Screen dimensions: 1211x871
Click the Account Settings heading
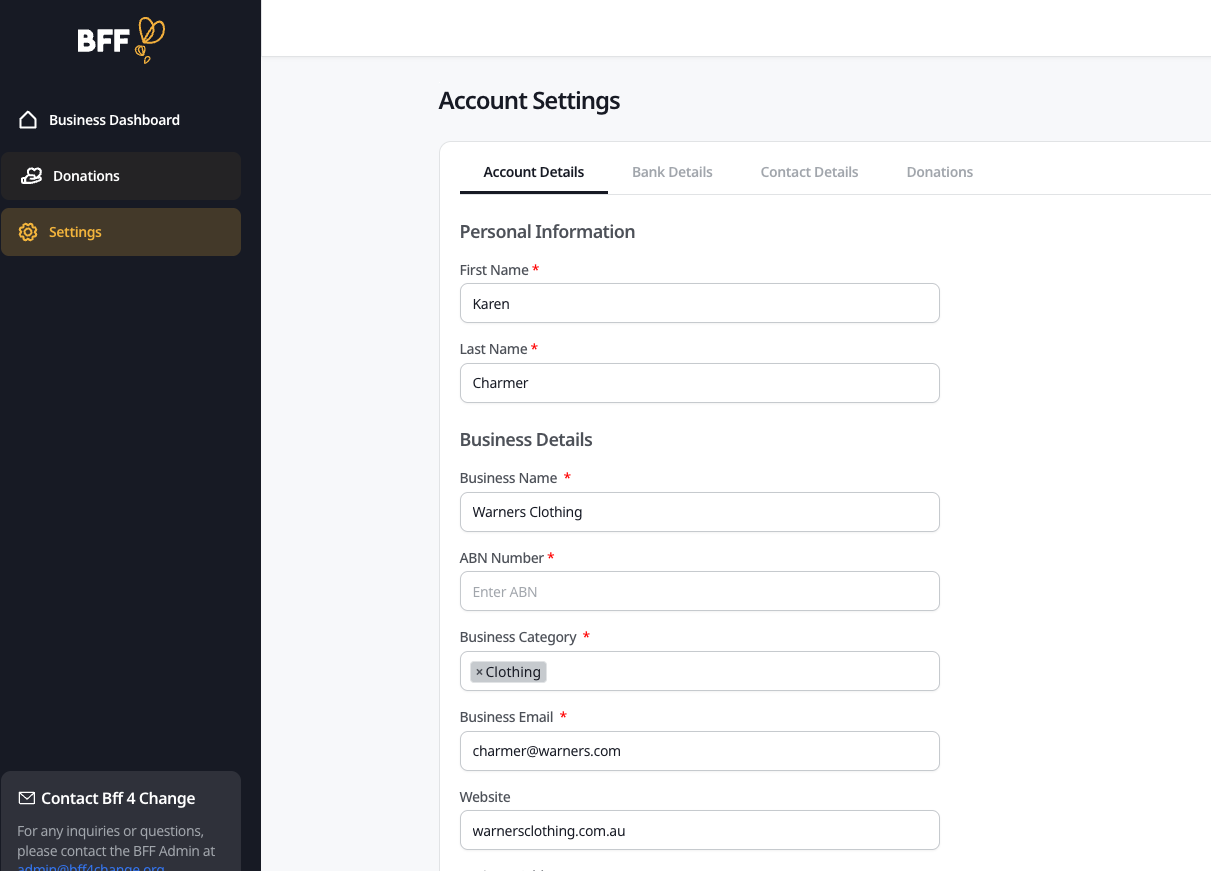pyautogui.click(x=529, y=101)
